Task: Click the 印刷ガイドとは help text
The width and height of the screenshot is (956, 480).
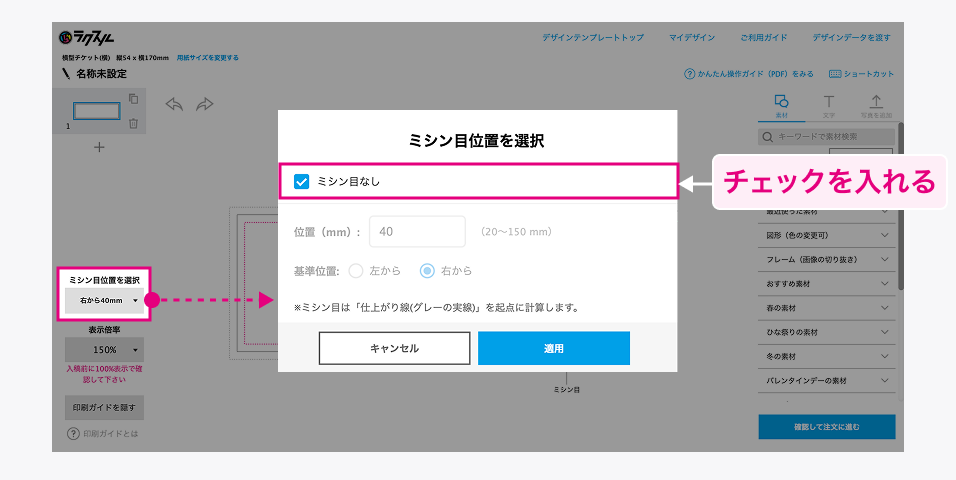Action: pos(111,434)
